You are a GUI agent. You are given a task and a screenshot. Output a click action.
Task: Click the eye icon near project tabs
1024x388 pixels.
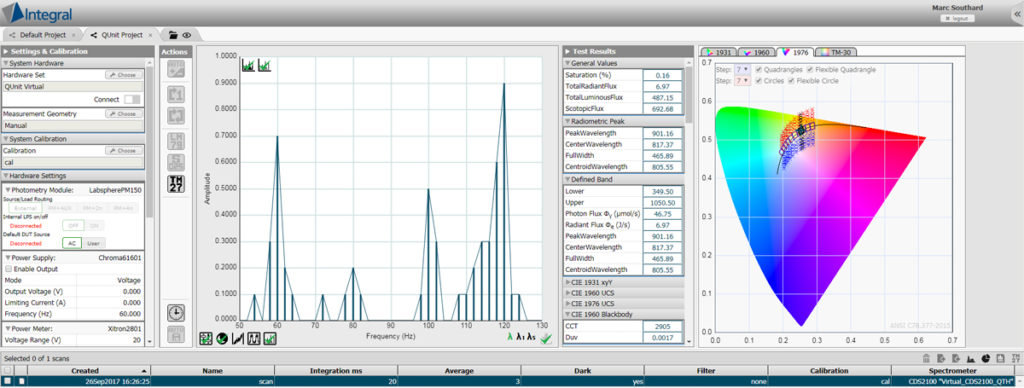click(x=186, y=35)
